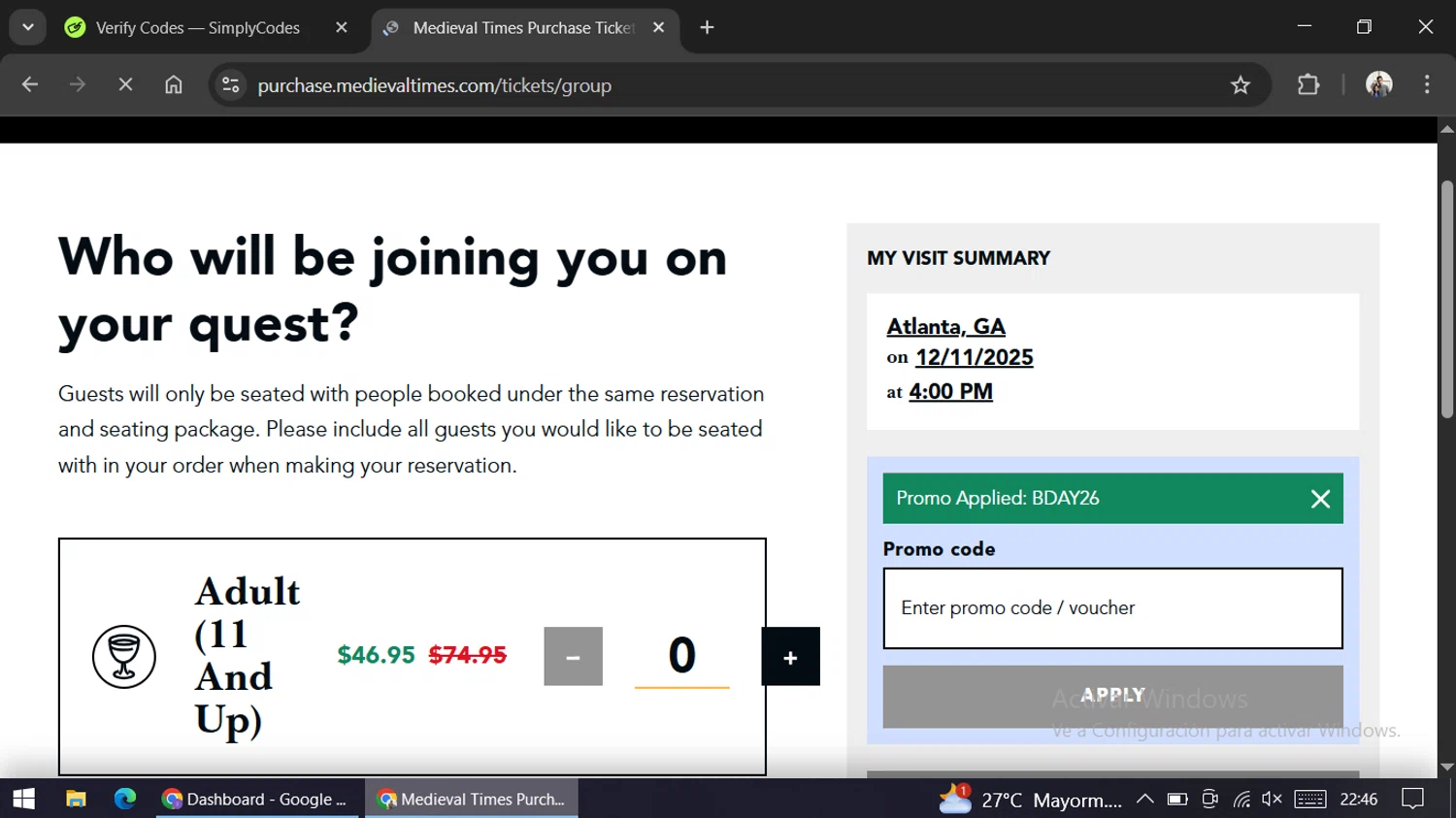
Task: Restore down the Chrome window
Action: point(1364,26)
